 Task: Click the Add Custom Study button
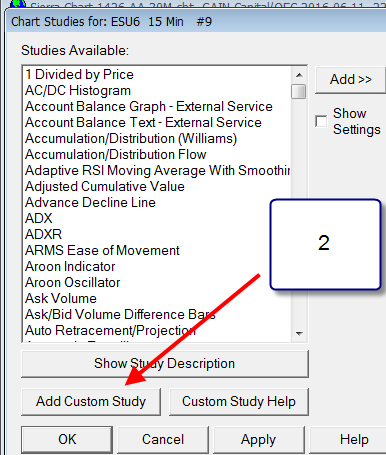(x=91, y=401)
